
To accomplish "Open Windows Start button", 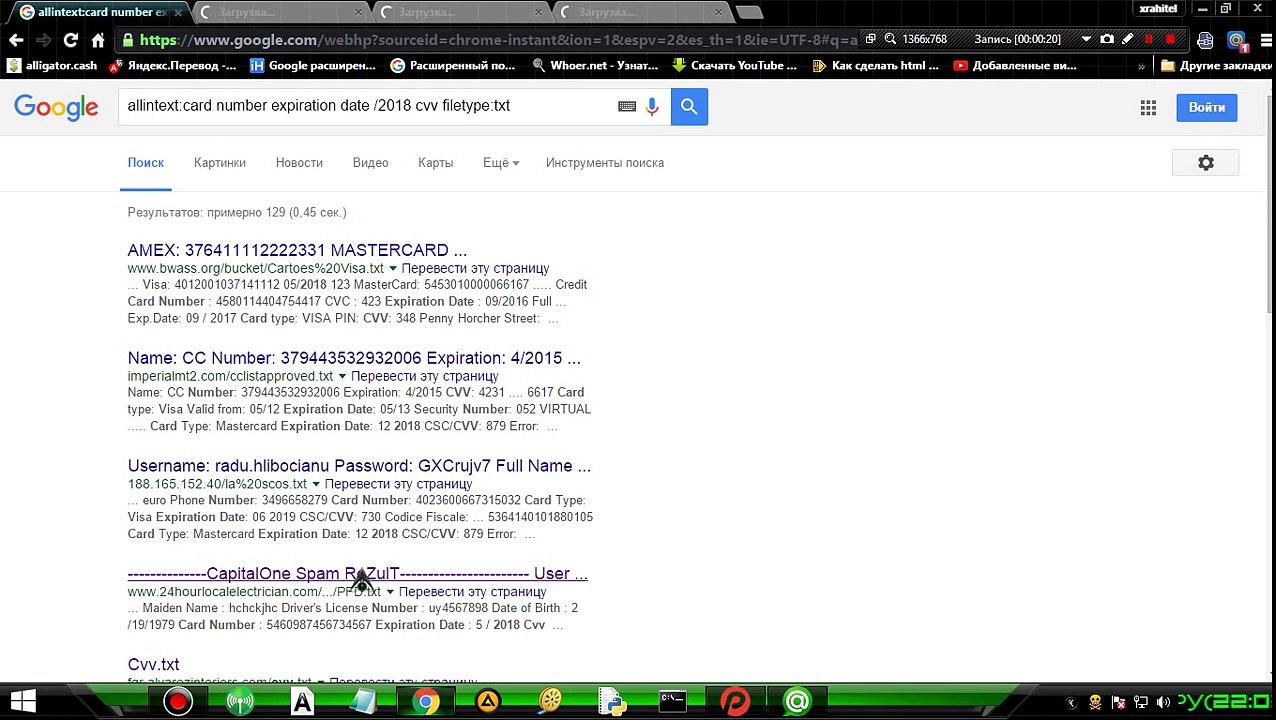I will (23, 702).
